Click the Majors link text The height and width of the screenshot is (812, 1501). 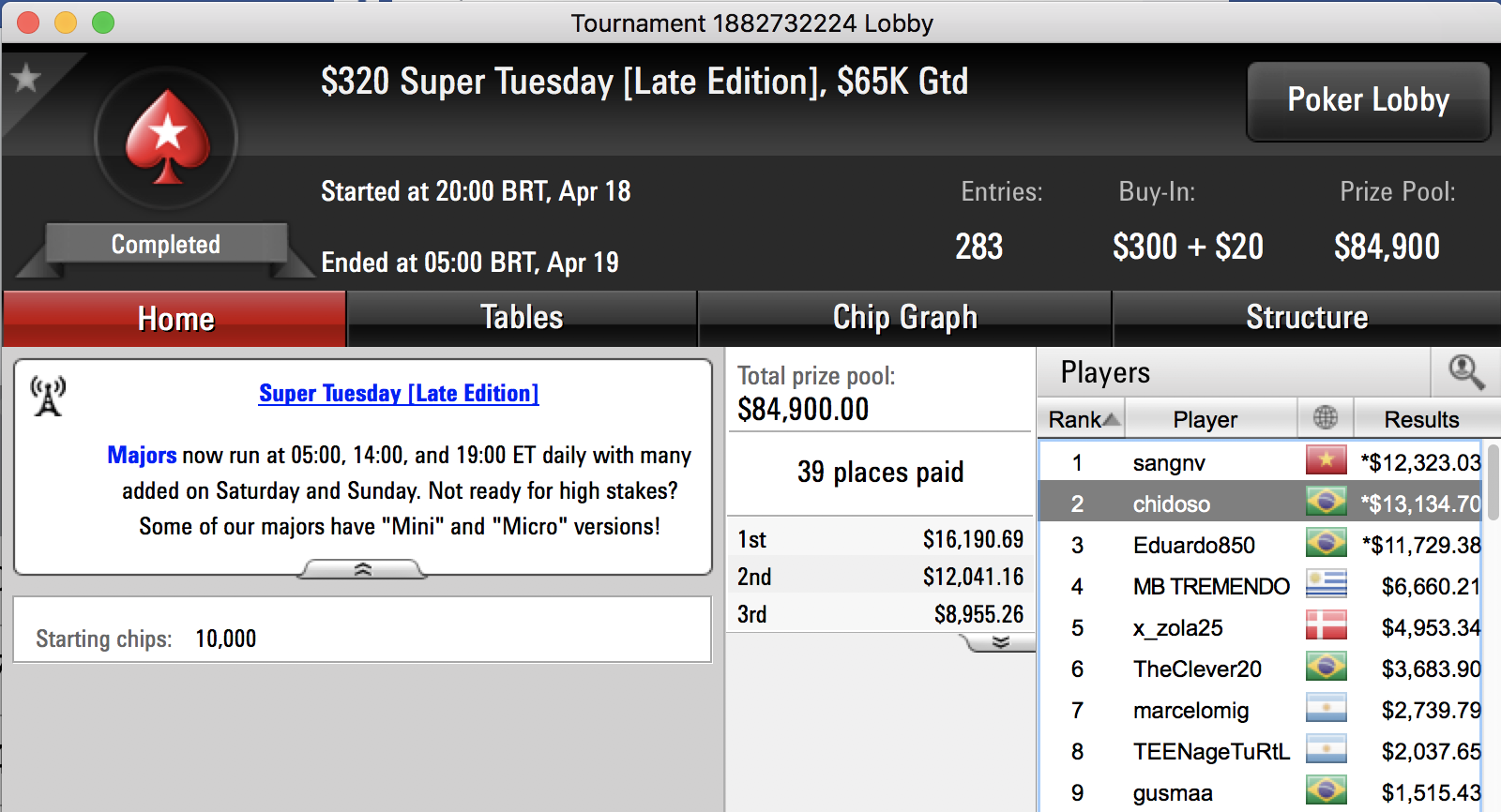pyautogui.click(x=142, y=455)
